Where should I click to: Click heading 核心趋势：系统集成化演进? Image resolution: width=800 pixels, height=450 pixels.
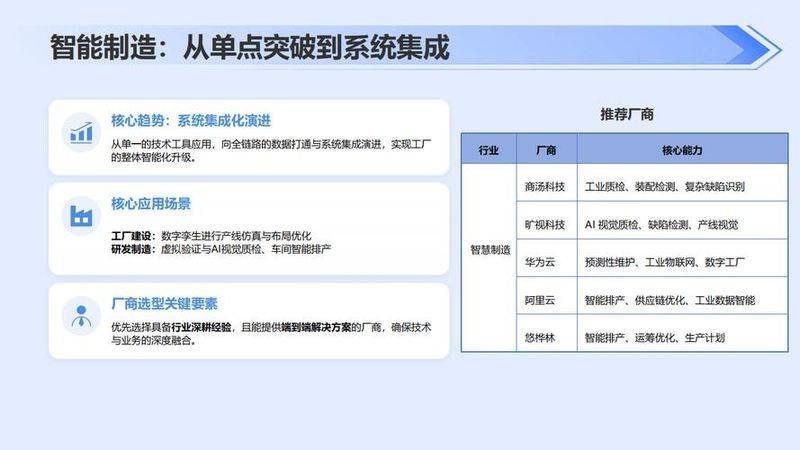(191, 121)
